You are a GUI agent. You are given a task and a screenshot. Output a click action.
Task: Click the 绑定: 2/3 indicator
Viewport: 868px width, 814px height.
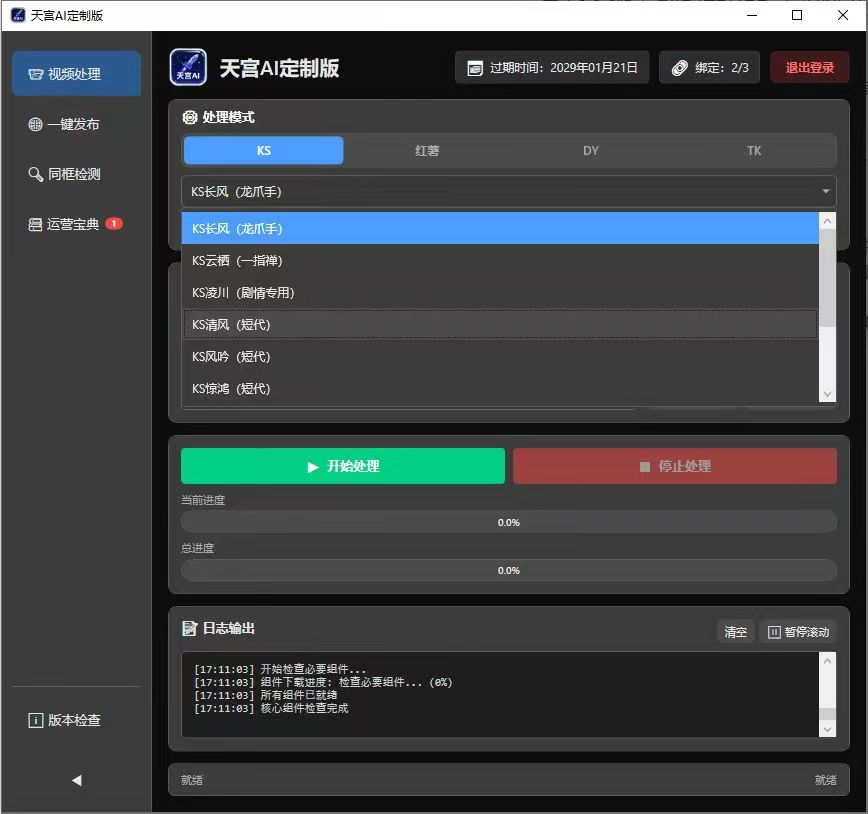pos(709,68)
